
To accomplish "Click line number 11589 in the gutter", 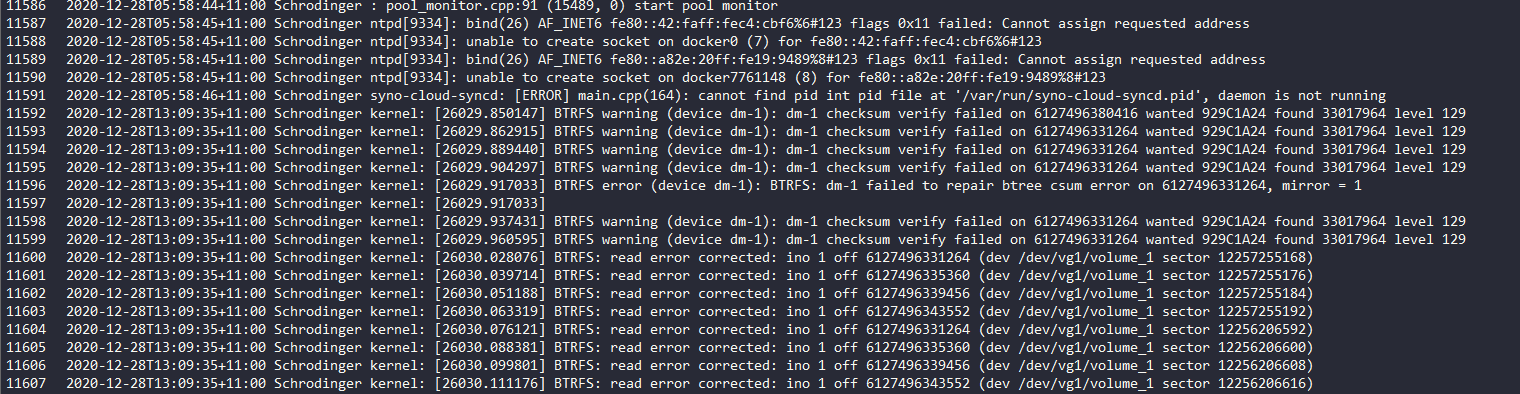I will coord(25,59).
